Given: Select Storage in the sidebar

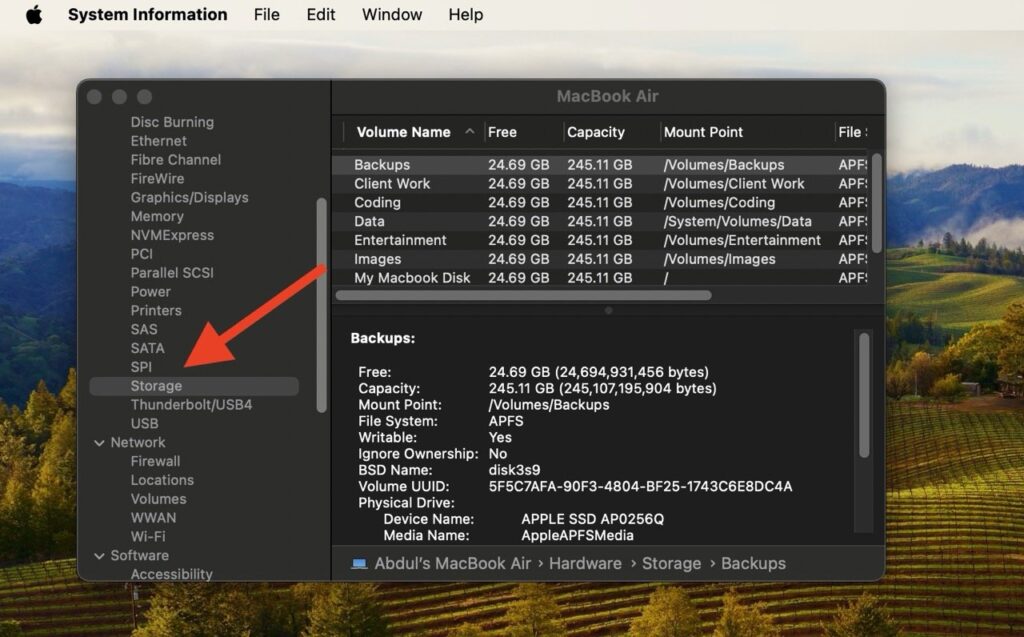Looking at the screenshot, I should pyautogui.click(x=156, y=386).
